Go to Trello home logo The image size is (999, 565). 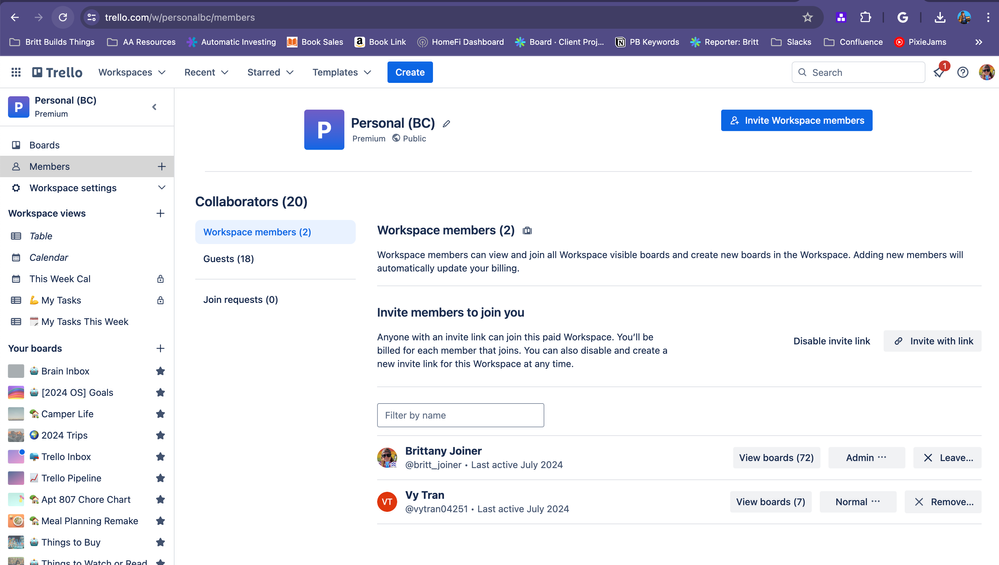(57, 73)
